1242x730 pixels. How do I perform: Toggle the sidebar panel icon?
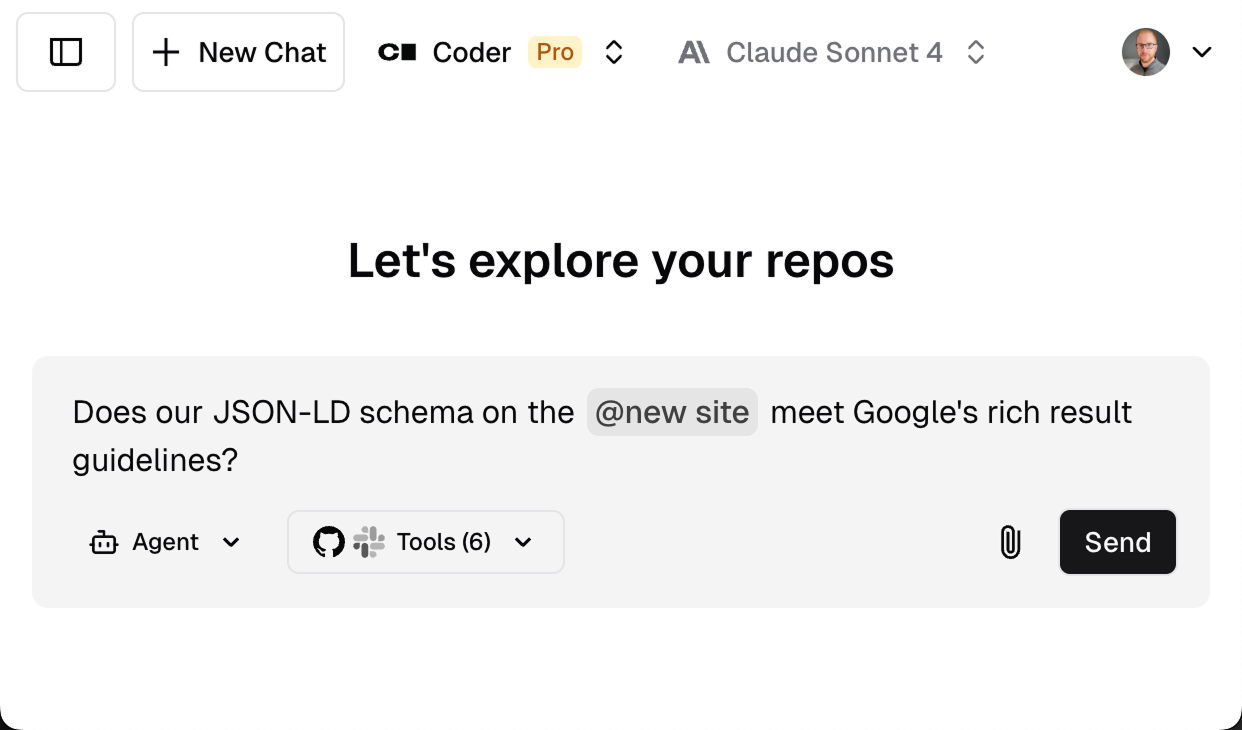(x=66, y=52)
